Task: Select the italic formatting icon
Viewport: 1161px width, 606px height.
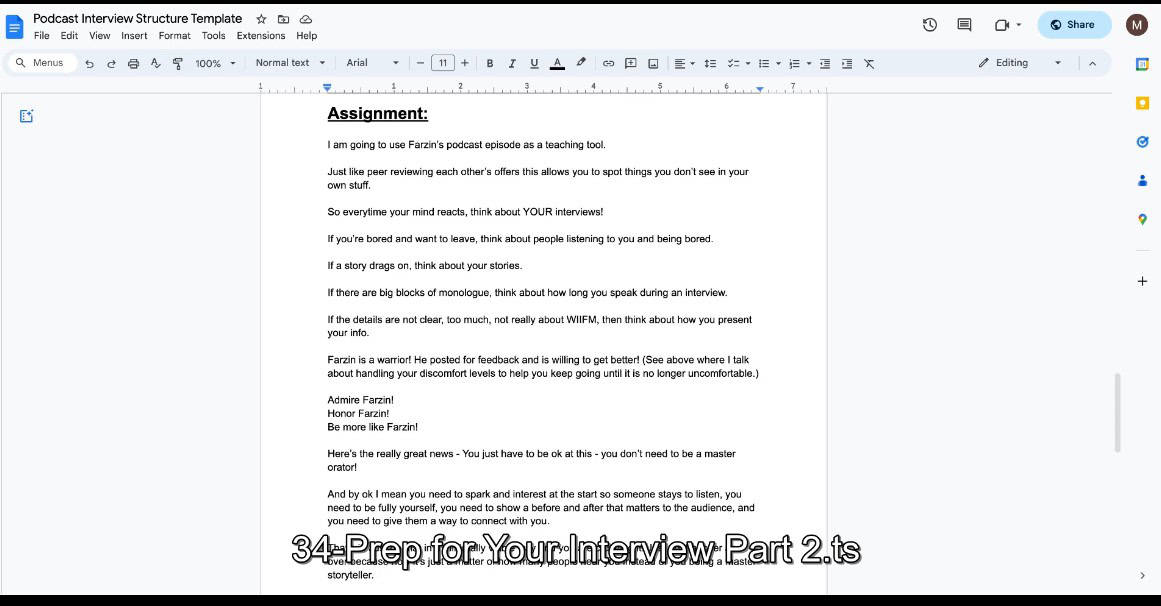Action: (511, 62)
